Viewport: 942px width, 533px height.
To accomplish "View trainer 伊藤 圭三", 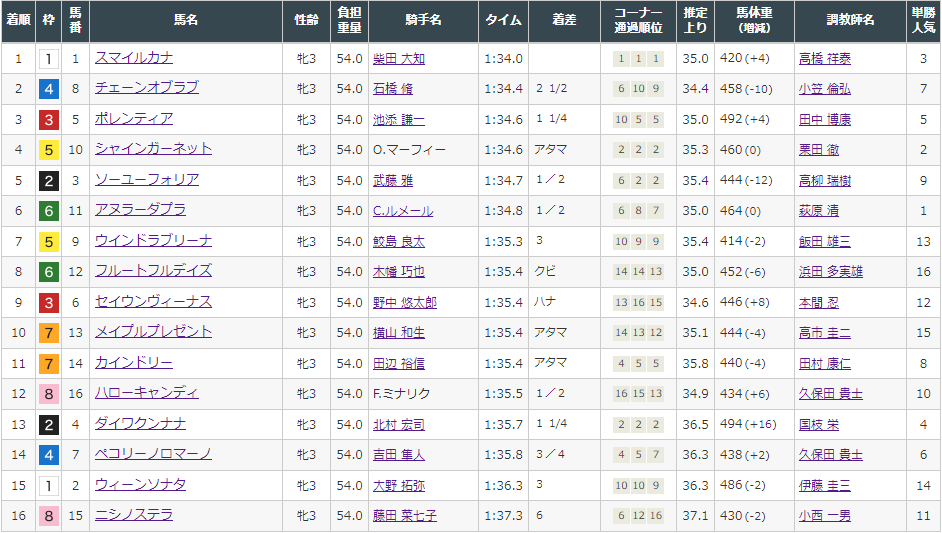I will point(825,486).
